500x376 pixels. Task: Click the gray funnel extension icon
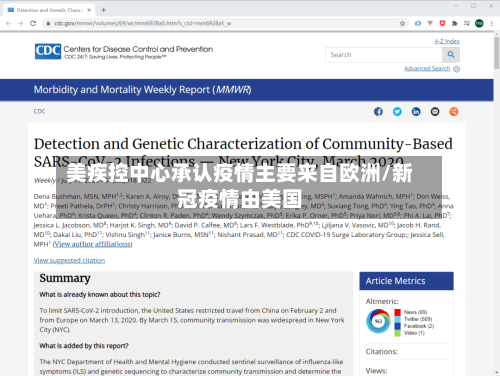(x=430, y=23)
